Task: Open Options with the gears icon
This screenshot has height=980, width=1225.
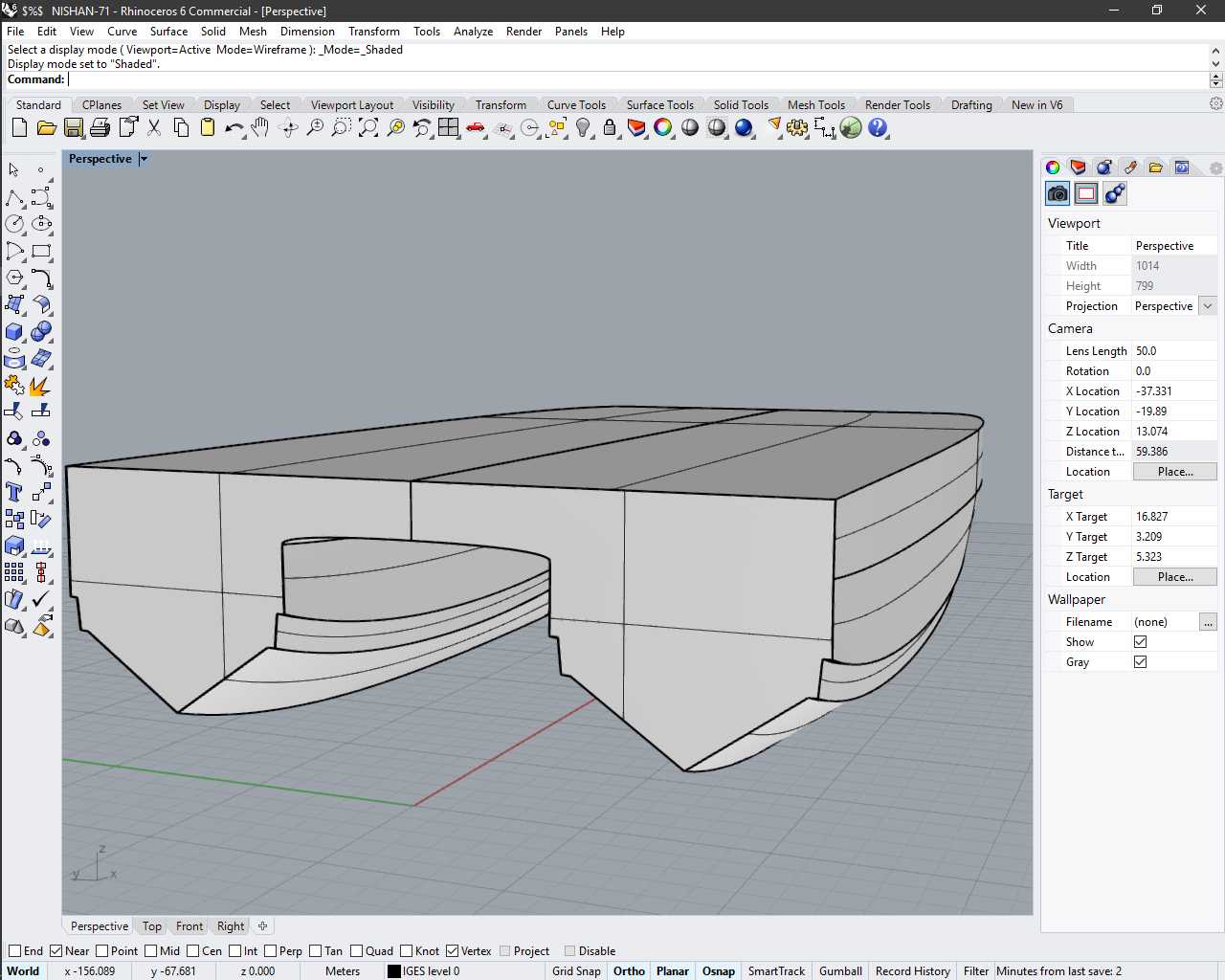Action: [x=797, y=127]
